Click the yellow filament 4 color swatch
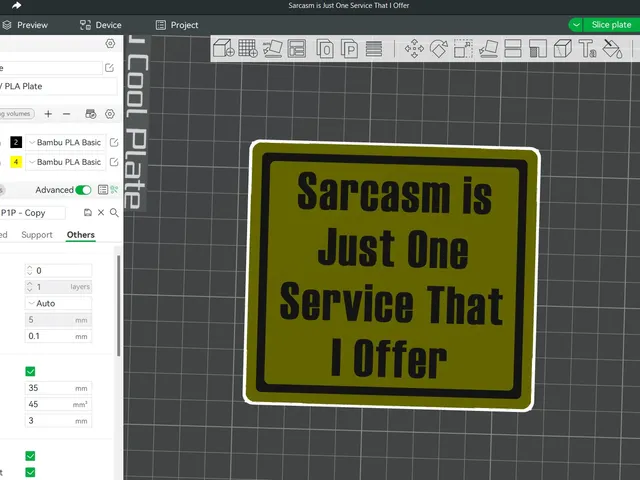 click(x=16, y=162)
